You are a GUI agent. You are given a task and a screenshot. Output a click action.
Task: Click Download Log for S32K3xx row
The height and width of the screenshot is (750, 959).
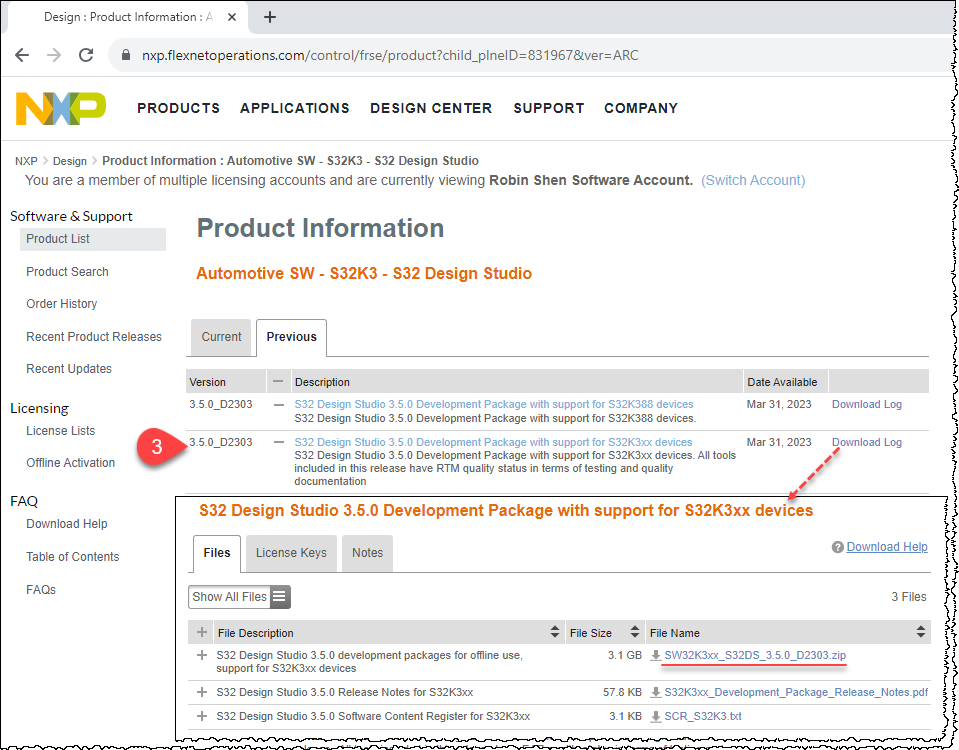click(867, 442)
